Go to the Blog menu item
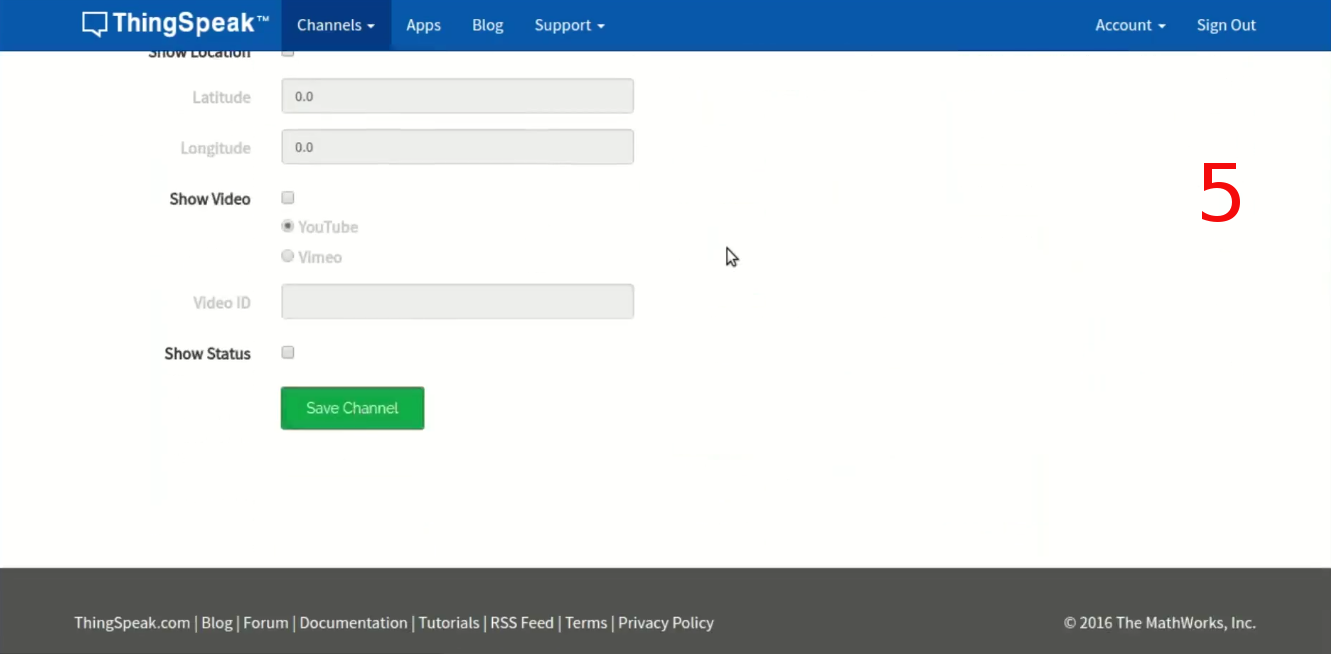Screen dimensions: 1331x654 pyautogui.click(x=487, y=25)
